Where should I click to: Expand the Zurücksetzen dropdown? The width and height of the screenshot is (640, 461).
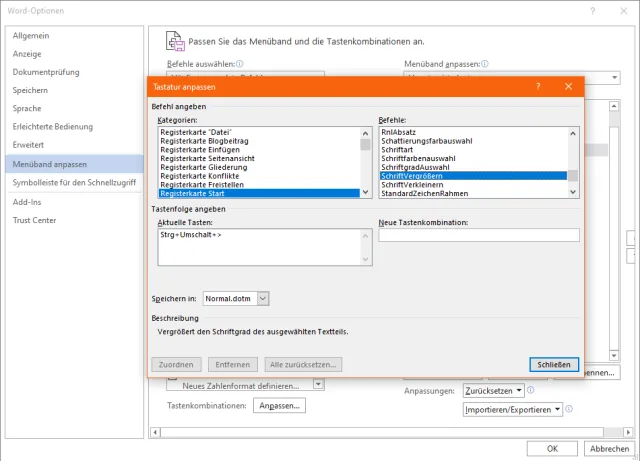519,390
